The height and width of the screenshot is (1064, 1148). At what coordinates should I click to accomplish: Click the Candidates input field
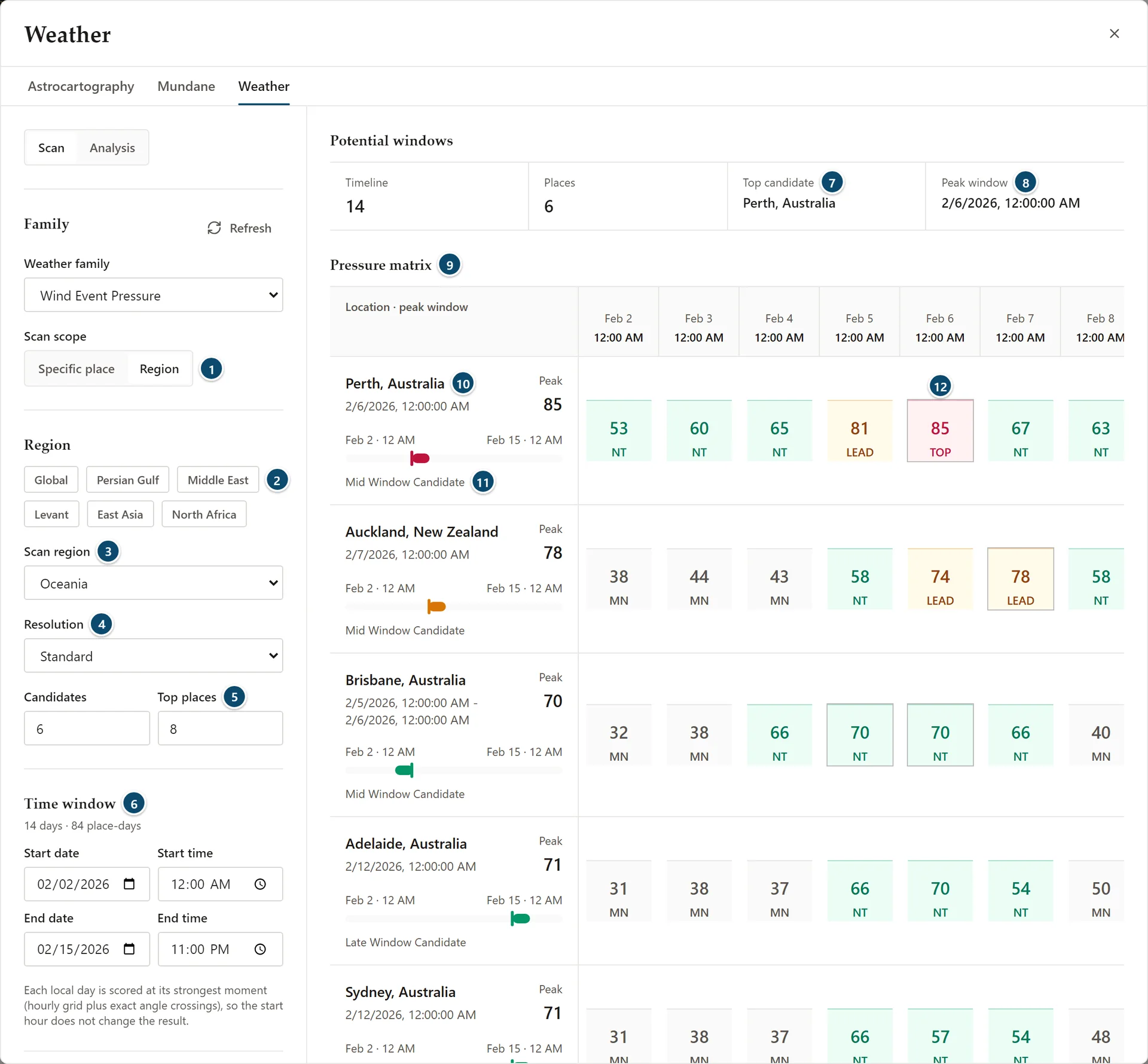pyautogui.click(x=87, y=729)
